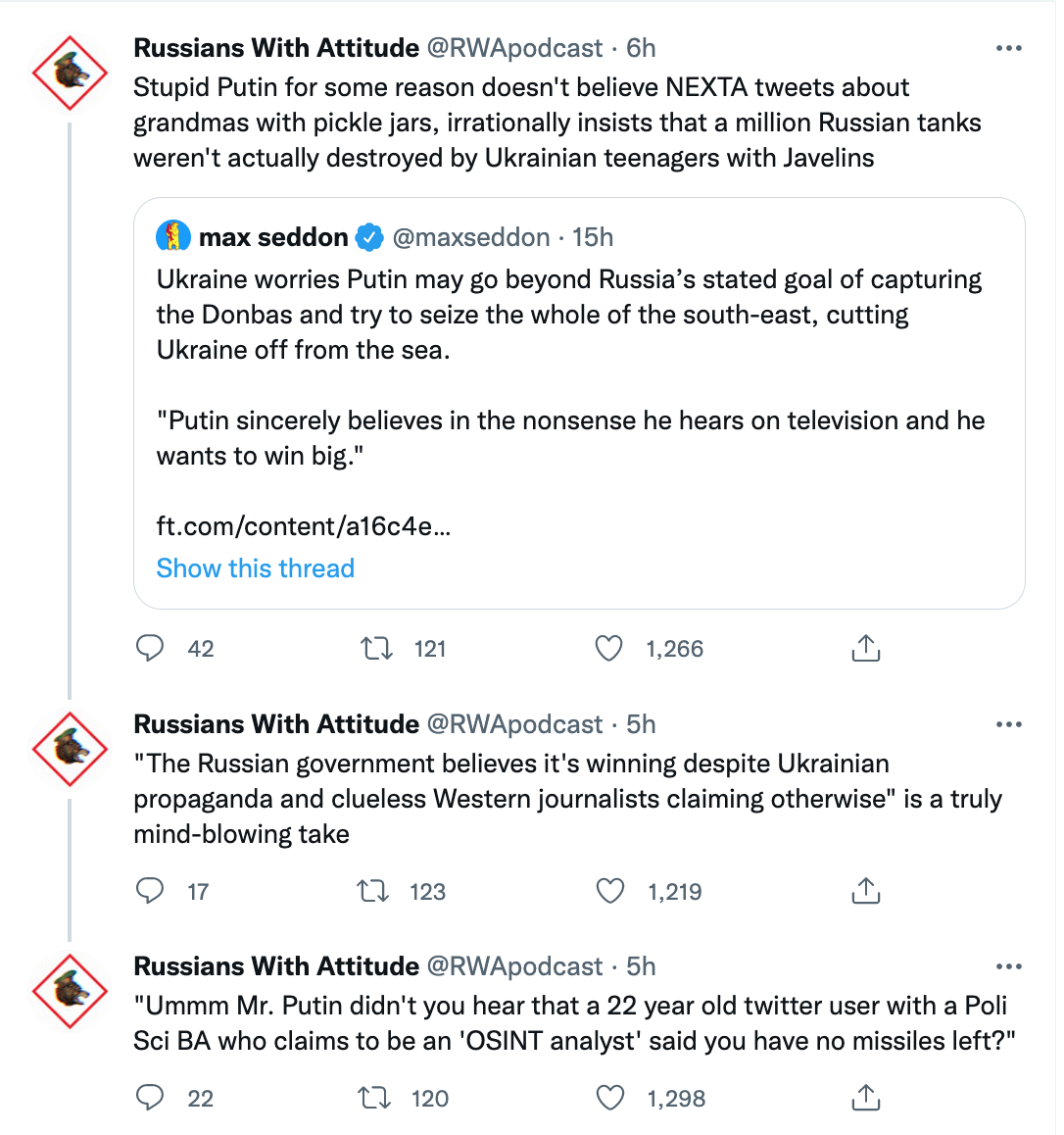
Task: Open max seddon's profile from quoted tweet
Action: pos(273,237)
